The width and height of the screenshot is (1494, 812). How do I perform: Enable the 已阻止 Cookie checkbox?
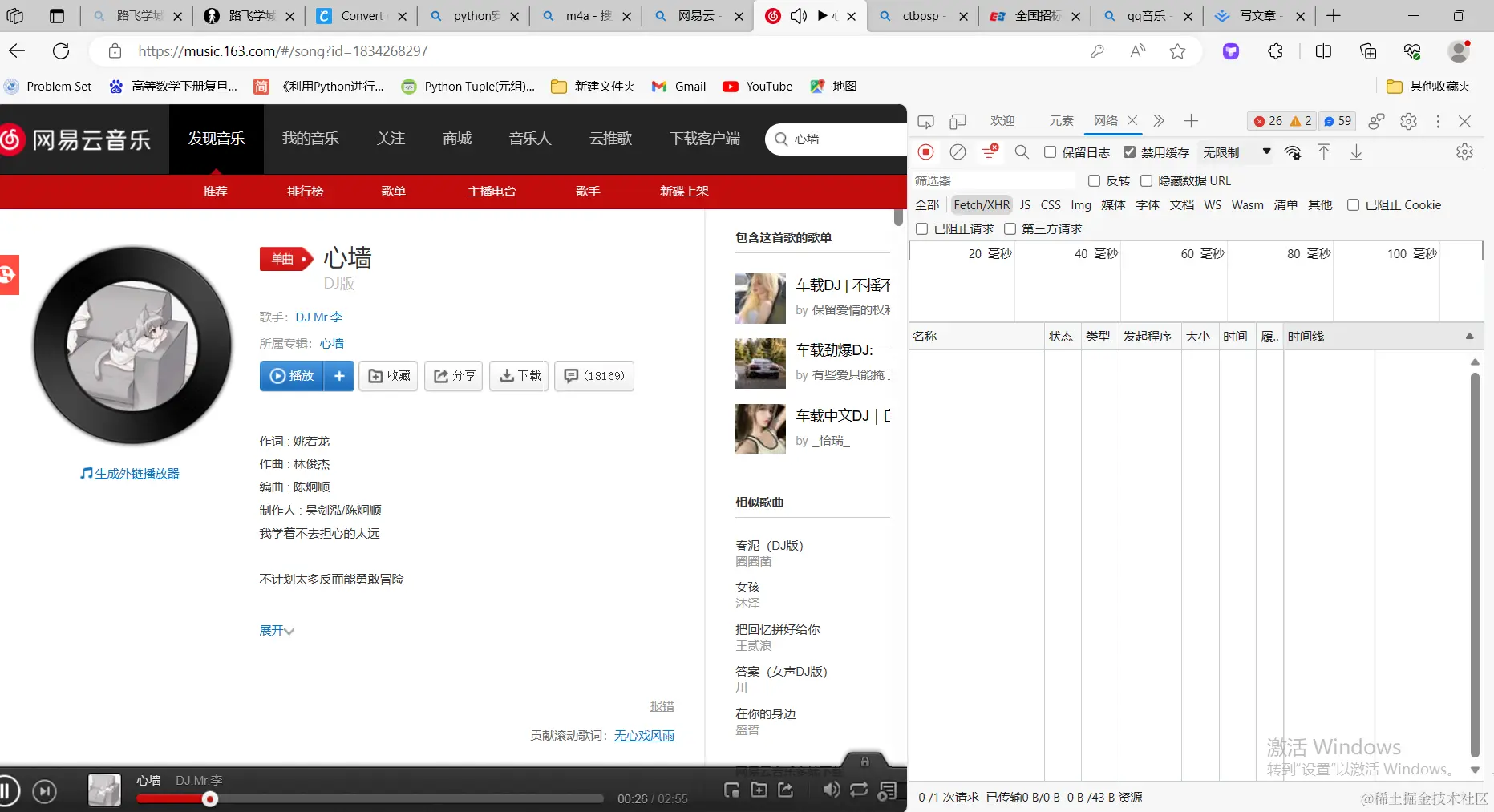(1353, 205)
